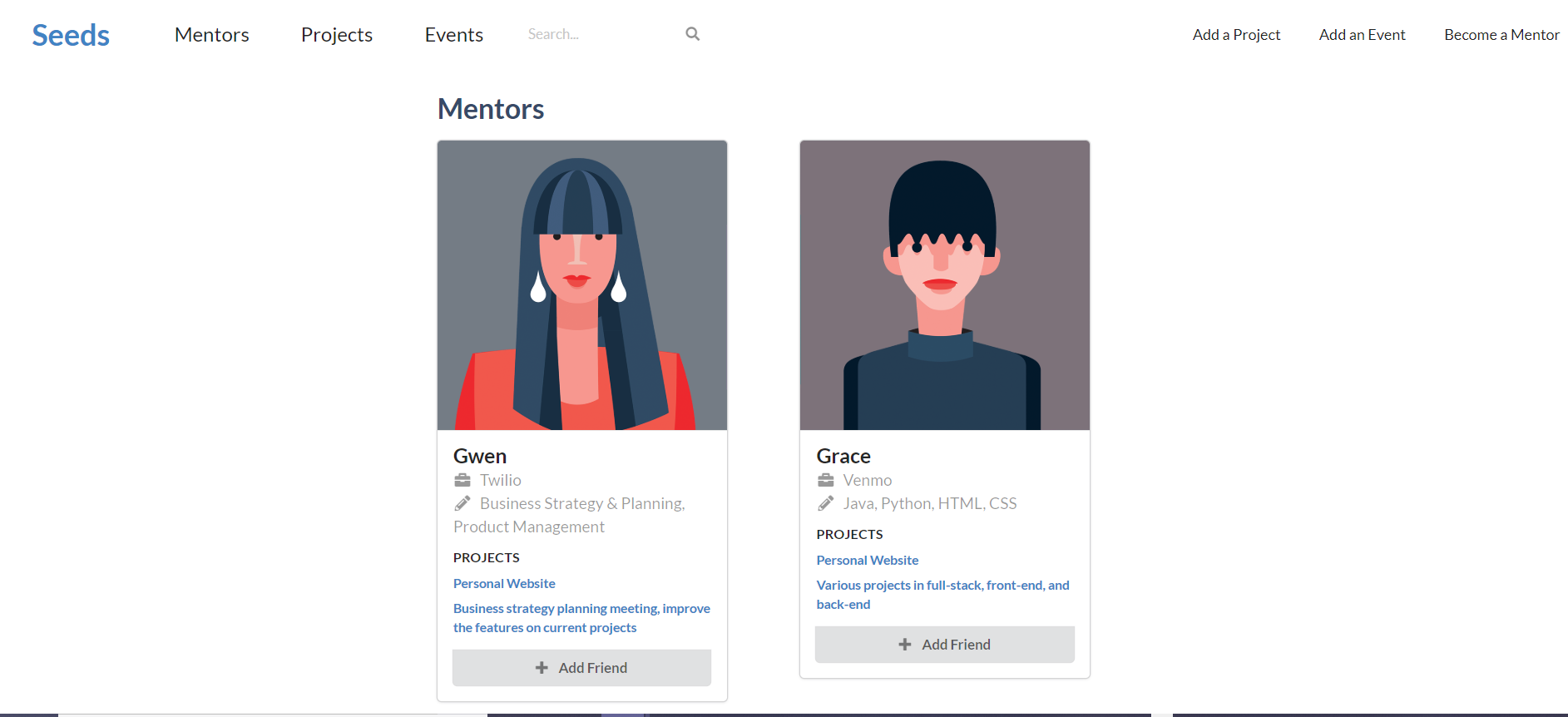Open Grace's Various projects in full-stack link
Image resolution: width=1568 pixels, height=717 pixels.
[942, 595]
